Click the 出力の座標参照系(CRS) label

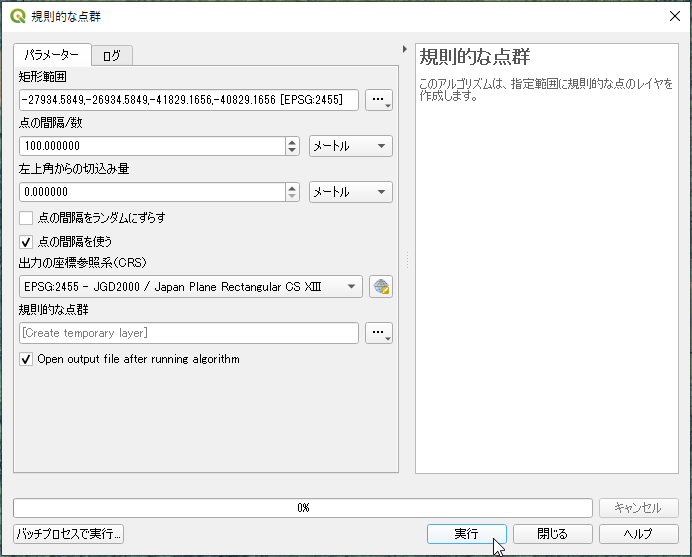click(83, 263)
